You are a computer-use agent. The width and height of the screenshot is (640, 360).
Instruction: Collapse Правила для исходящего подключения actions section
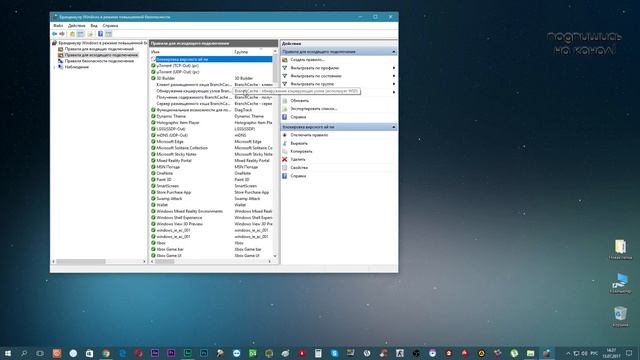[x=393, y=52]
